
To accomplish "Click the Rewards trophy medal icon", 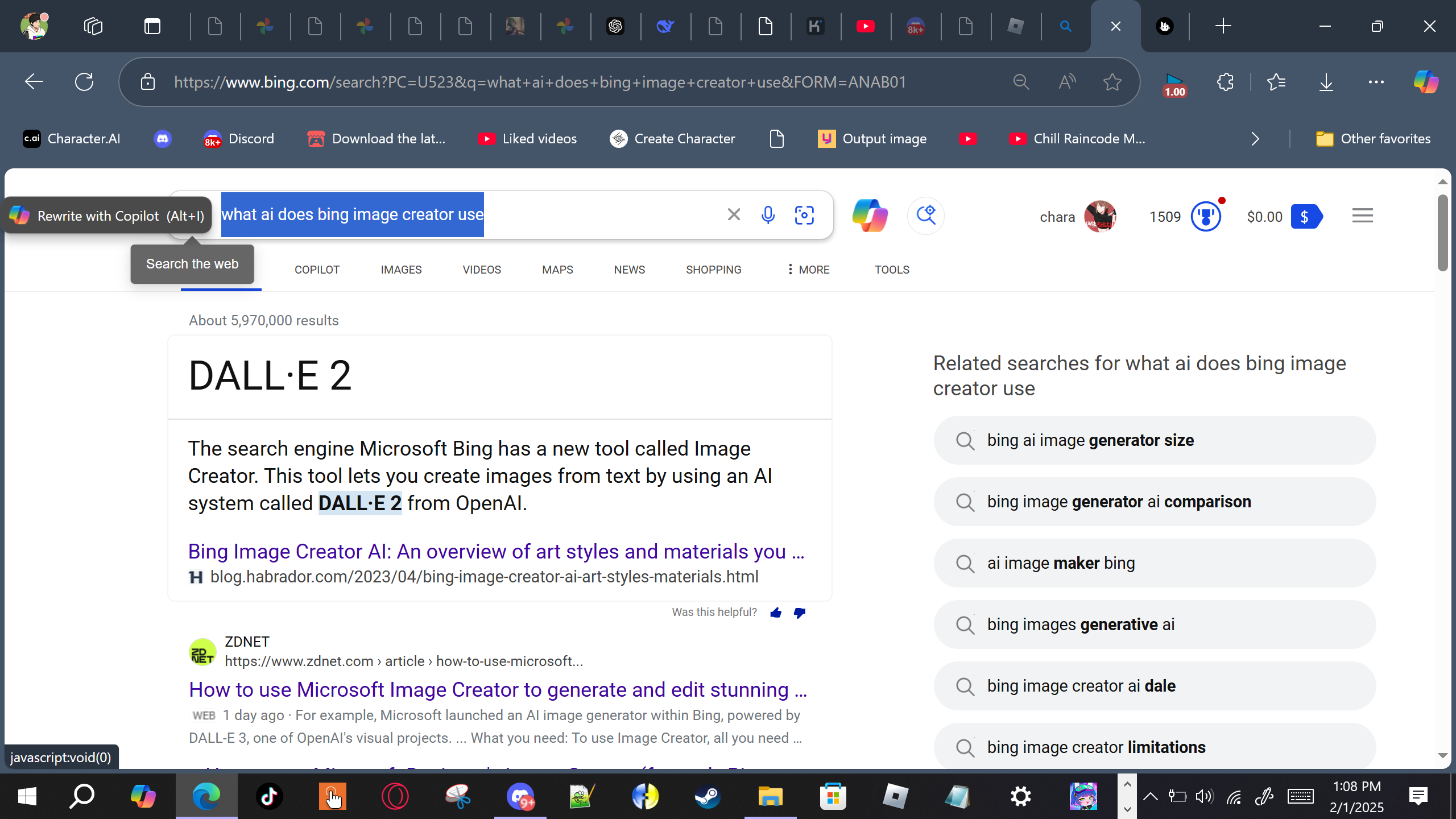I will pyautogui.click(x=1206, y=217).
